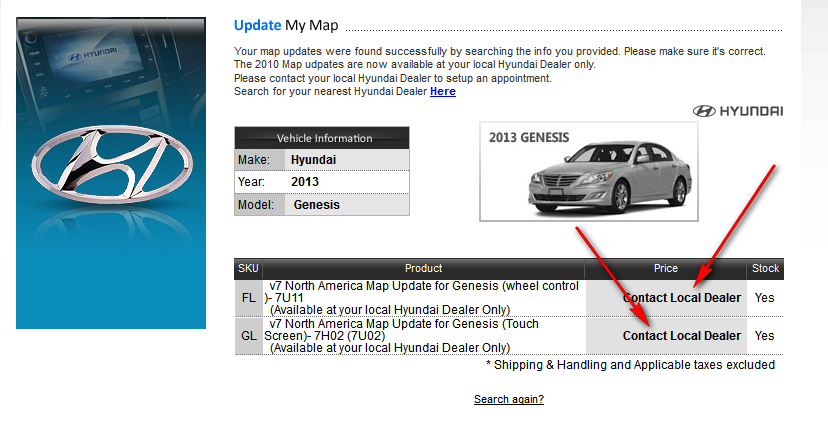Viewport: 828px width, 432px height.
Task: Click the Year value '2013'
Action: [305, 182]
